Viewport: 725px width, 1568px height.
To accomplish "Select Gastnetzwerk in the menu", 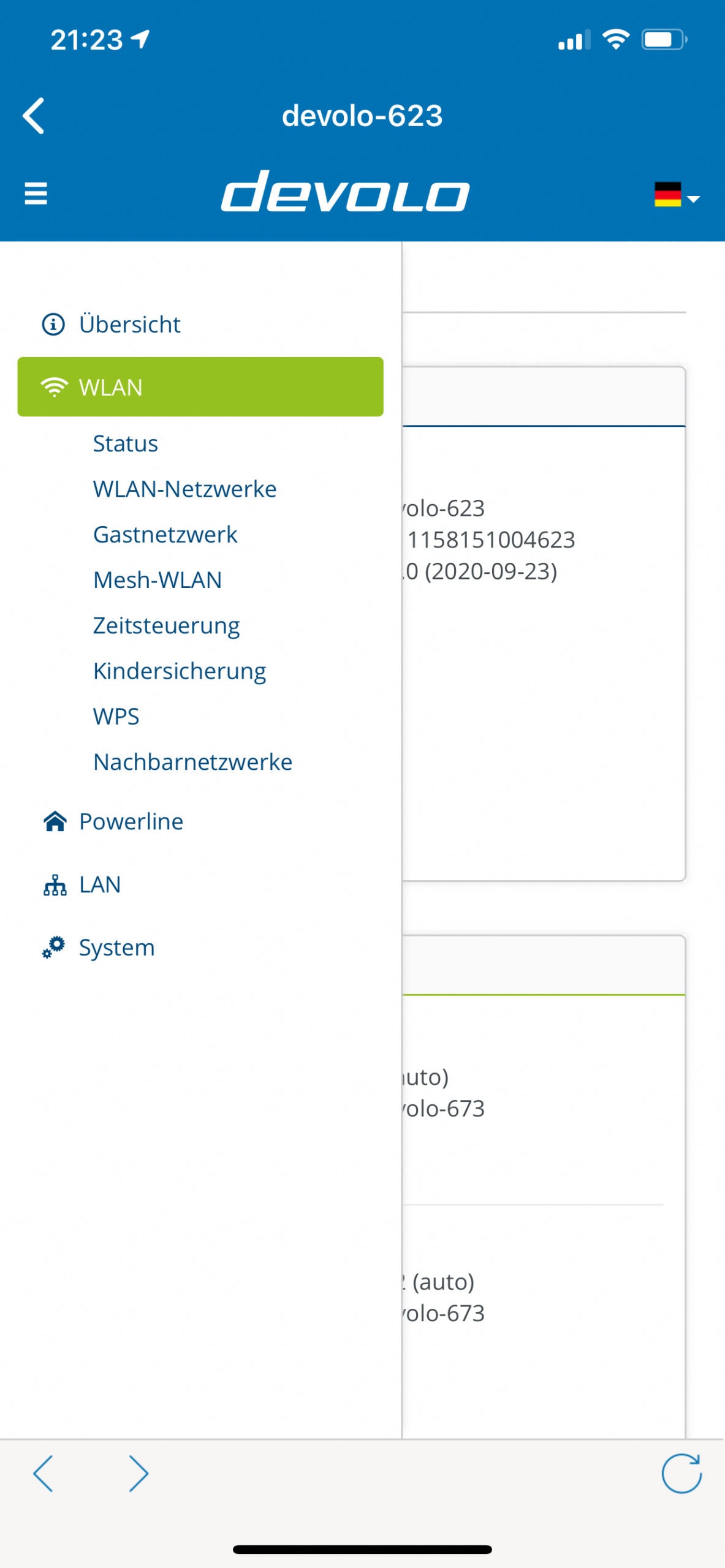I will point(165,534).
